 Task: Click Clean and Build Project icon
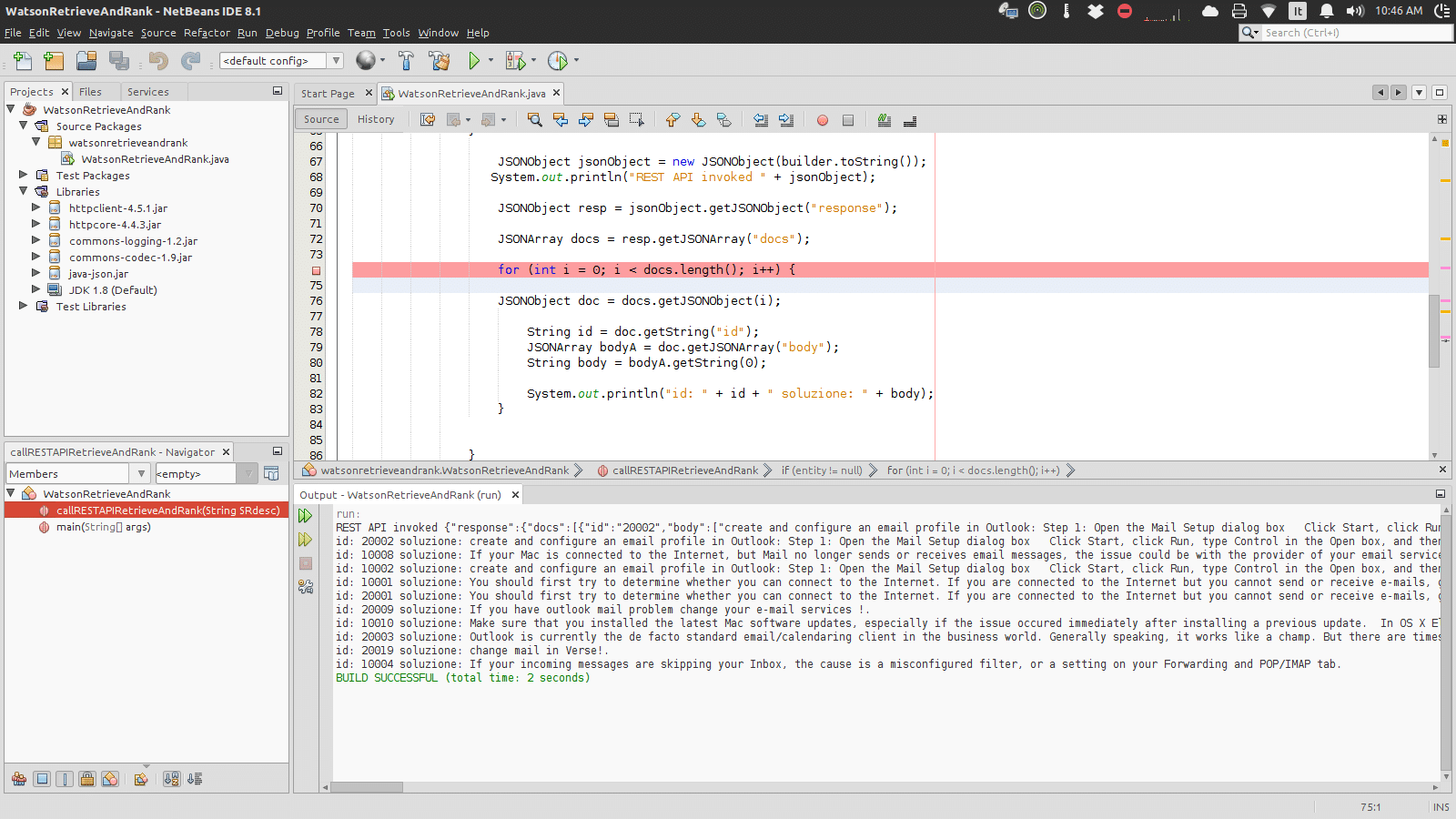(440, 61)
